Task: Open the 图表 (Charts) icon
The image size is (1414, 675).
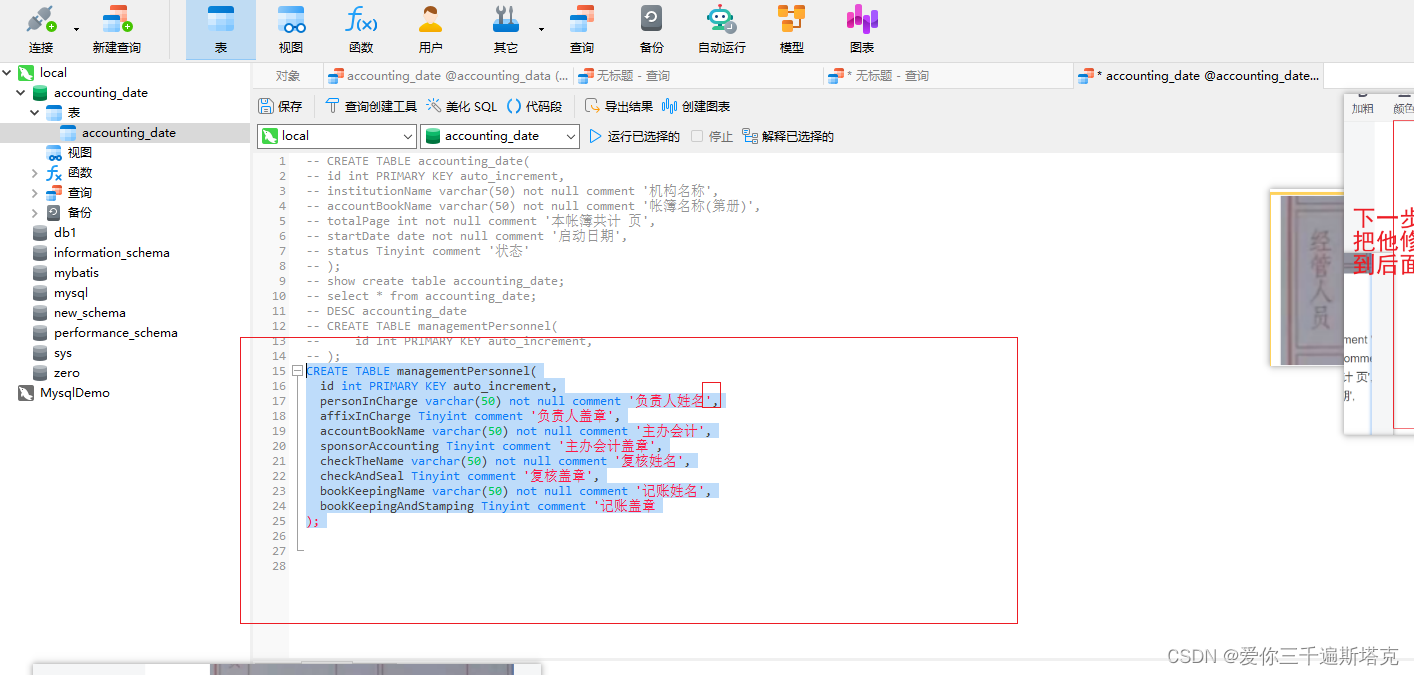Action: 861,29
